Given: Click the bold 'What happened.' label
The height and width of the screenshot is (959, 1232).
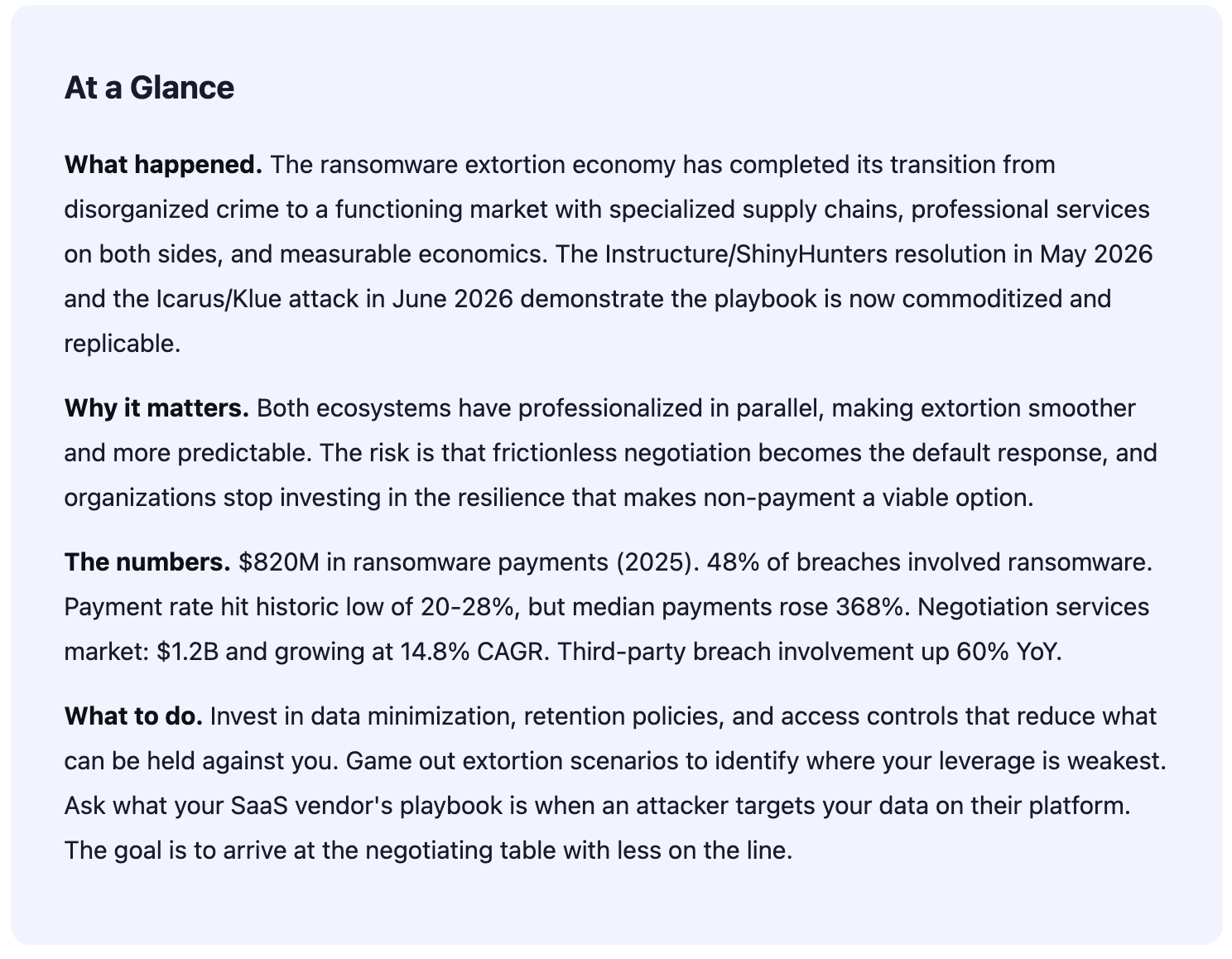Looking at the screenshot, I should [x=163, y=165].
